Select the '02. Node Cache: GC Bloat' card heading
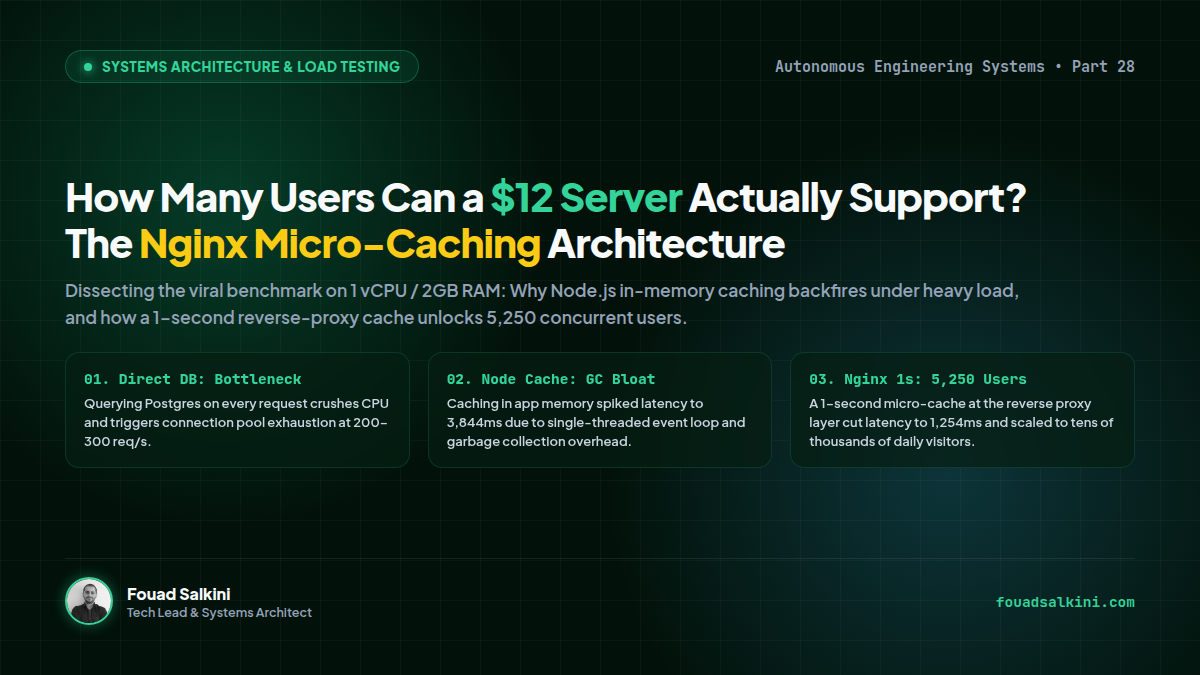 coord(551,380)
